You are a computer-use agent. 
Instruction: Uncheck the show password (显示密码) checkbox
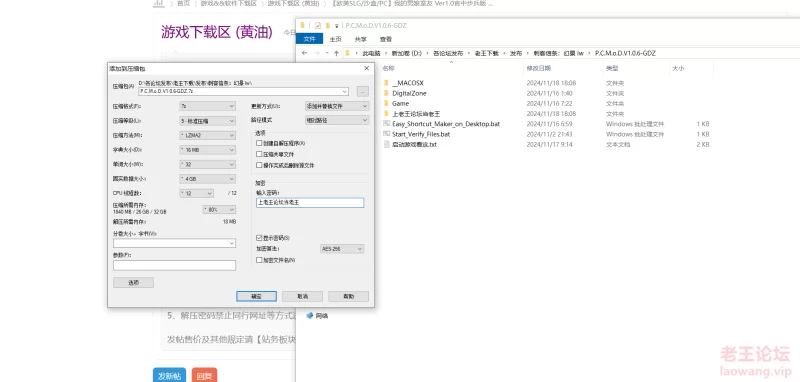click(259, 238)
